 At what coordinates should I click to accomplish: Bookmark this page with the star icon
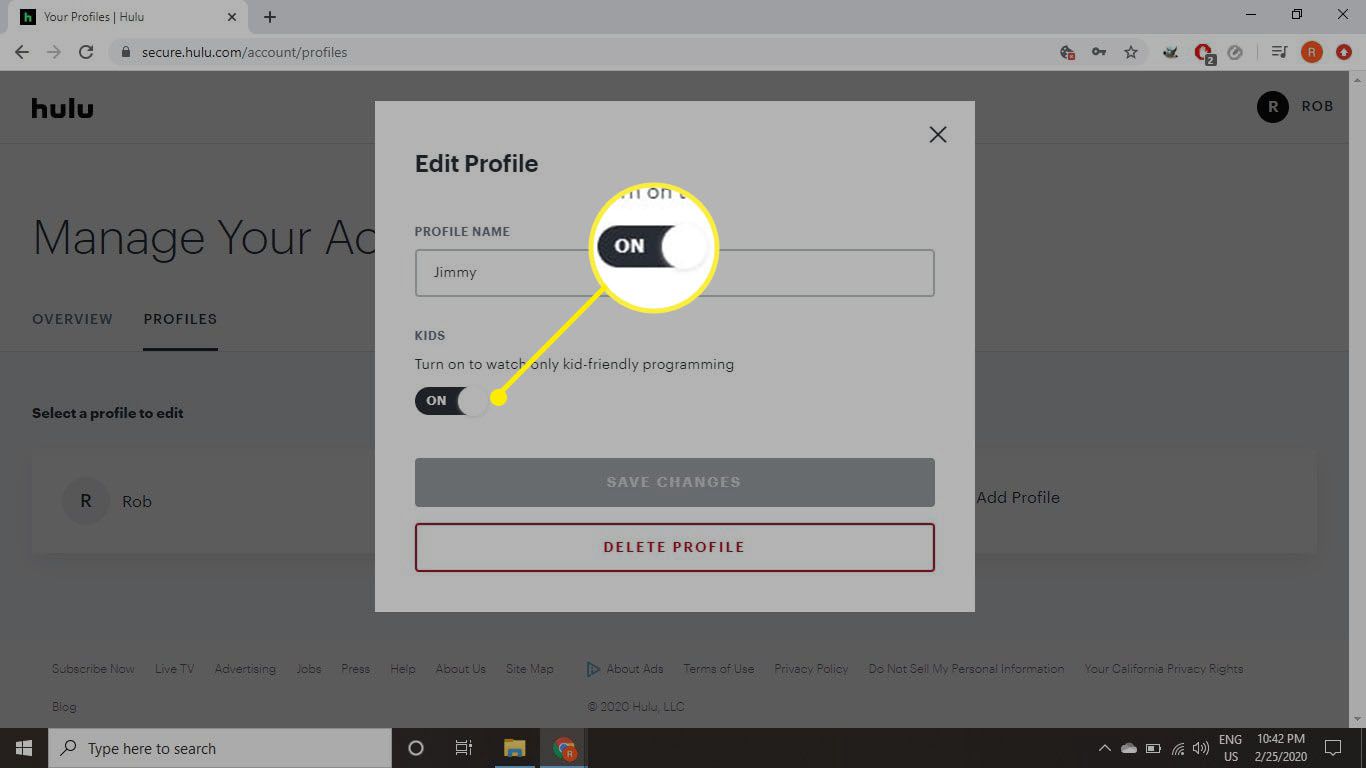[x=1131, y=52]
